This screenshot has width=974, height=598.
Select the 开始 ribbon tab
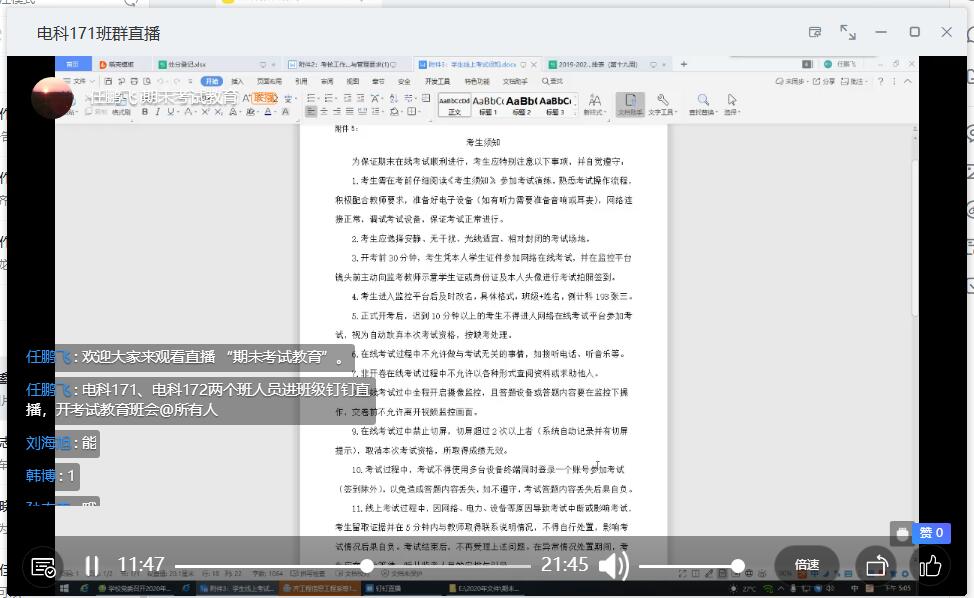point(211,81)
